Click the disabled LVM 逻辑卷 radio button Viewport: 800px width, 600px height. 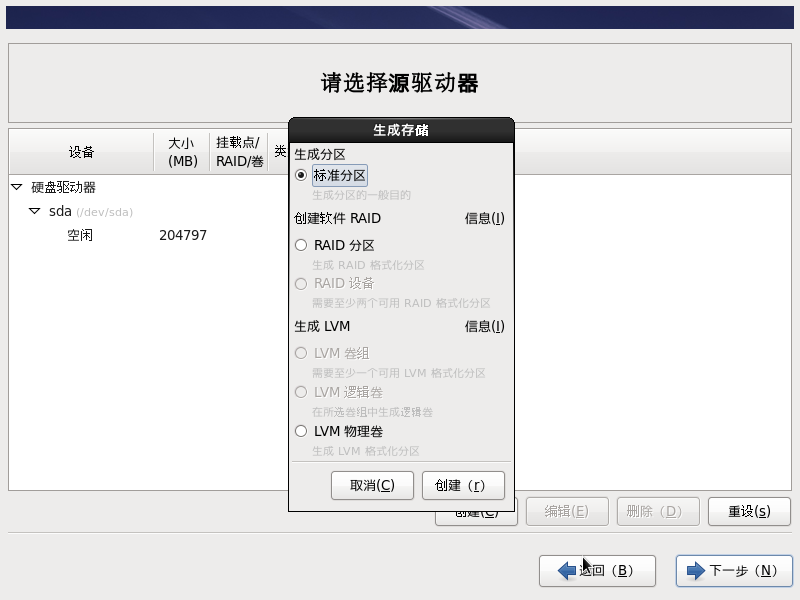pos(301,392)
